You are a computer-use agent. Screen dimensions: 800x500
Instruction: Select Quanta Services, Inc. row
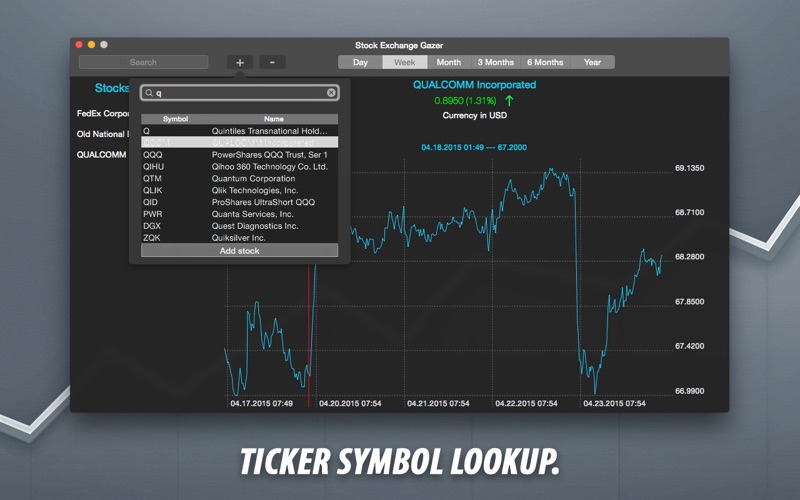pos(239,214)
